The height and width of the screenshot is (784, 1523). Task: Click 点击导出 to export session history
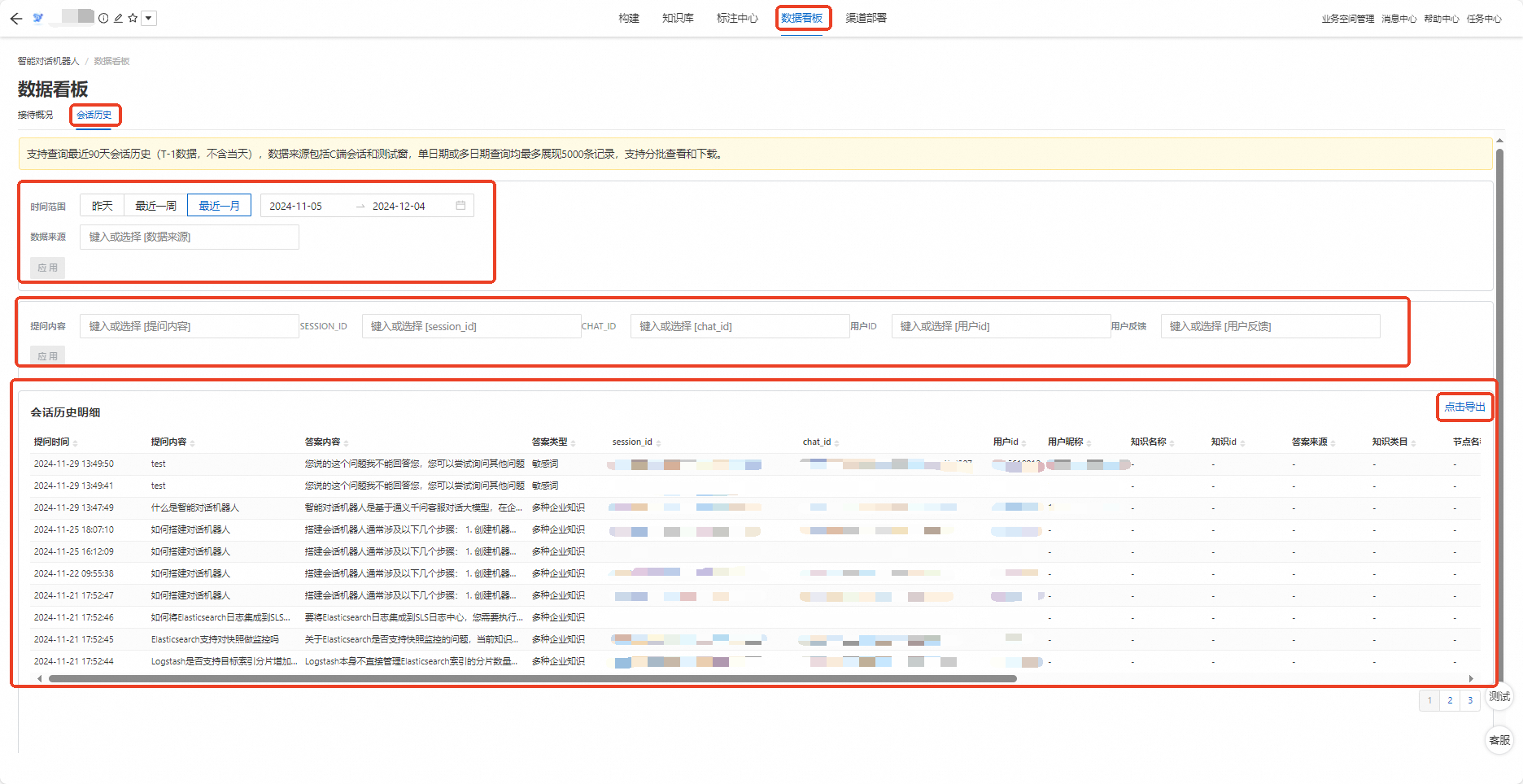tap(1465, 407)
